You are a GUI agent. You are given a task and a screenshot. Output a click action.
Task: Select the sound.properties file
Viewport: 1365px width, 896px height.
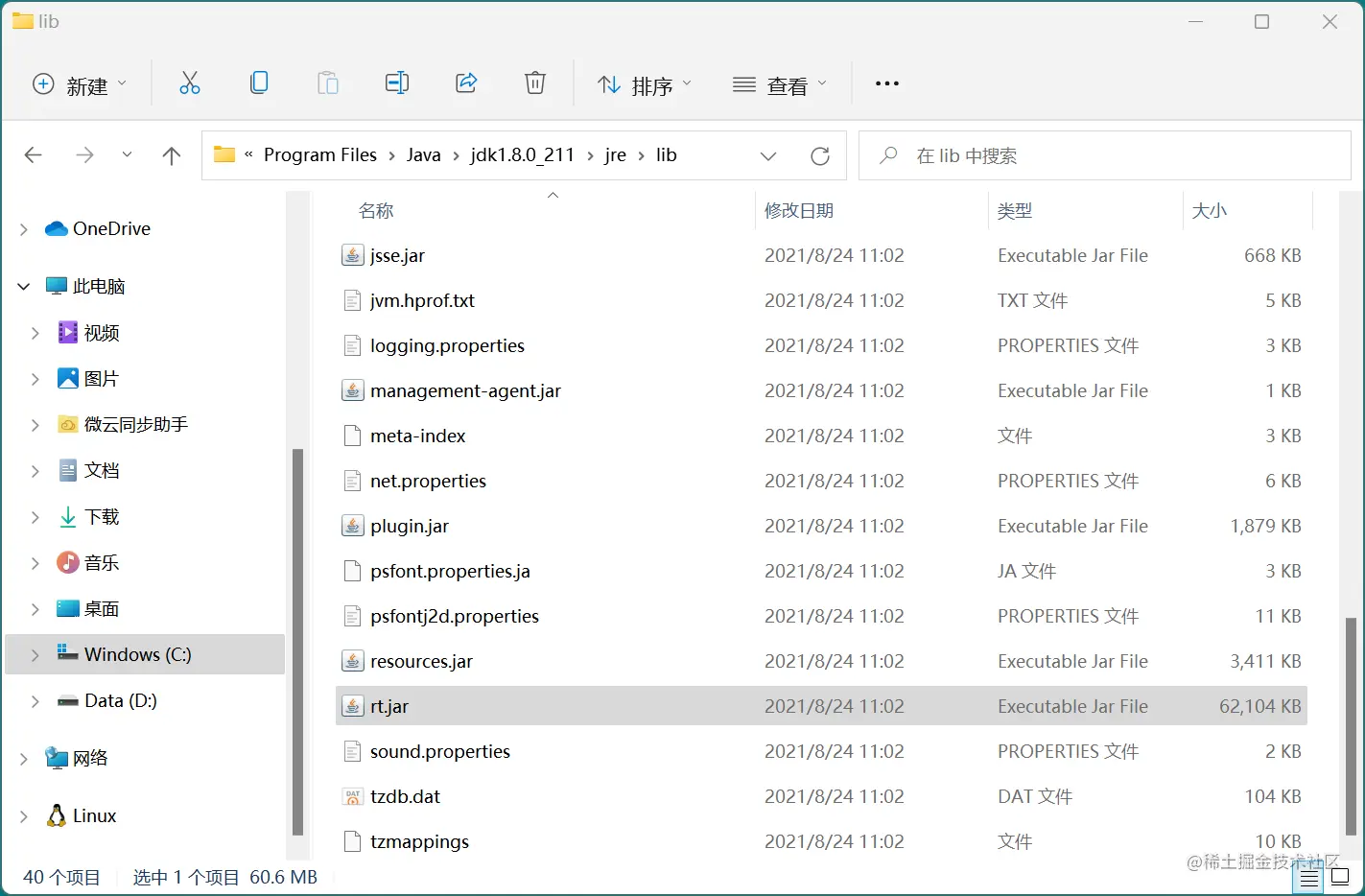[x=440, y=751]
